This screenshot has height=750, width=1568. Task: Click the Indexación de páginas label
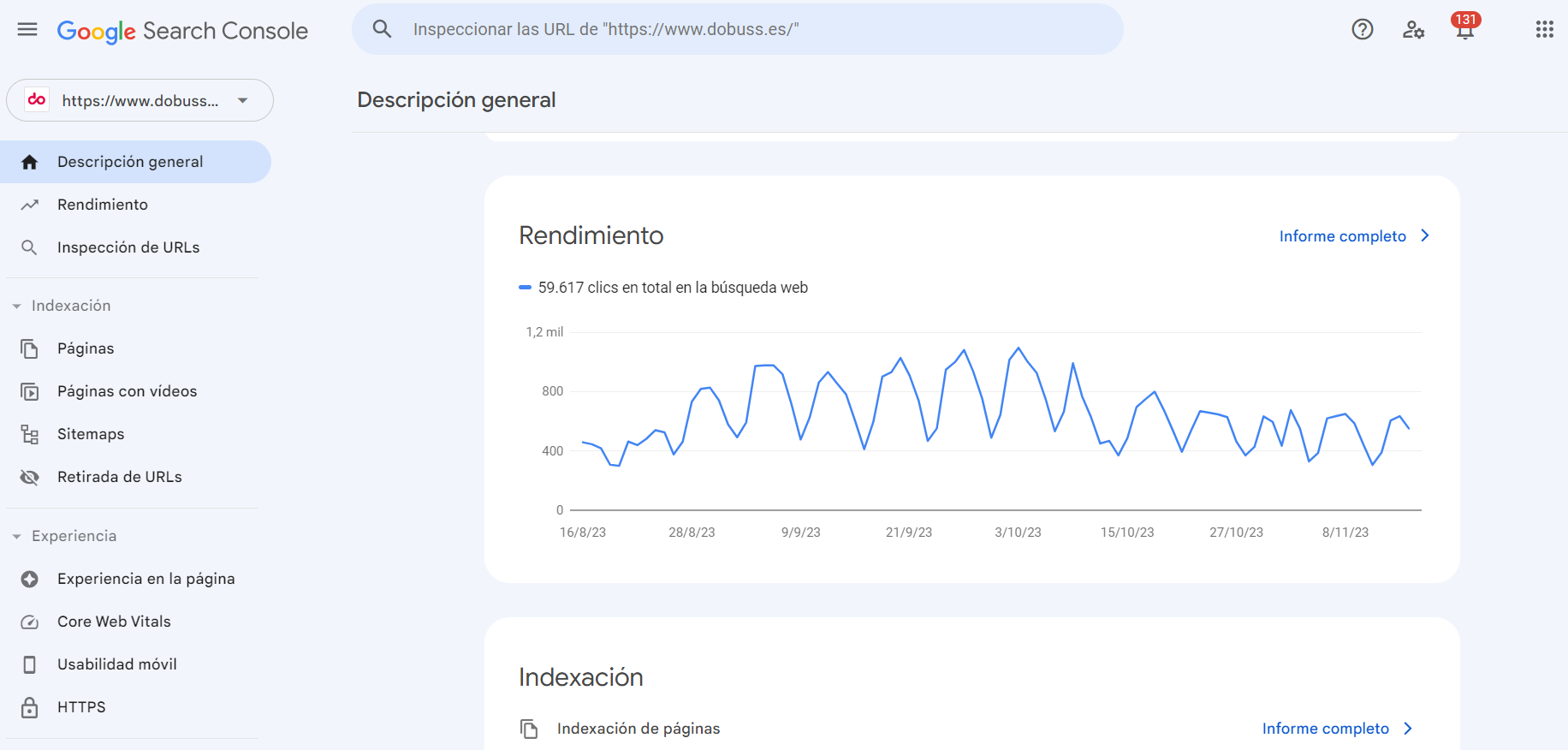[x=638, y=729]
